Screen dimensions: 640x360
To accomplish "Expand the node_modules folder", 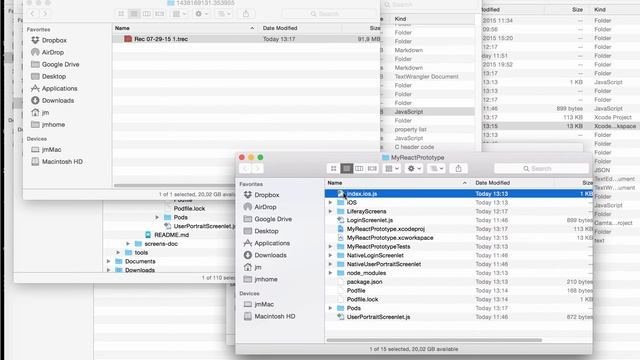I will pos(330,273).
